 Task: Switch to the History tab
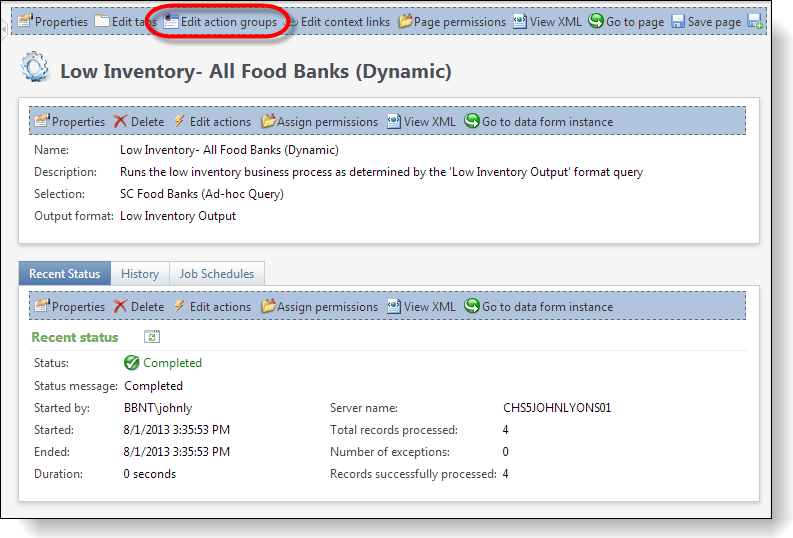coord(140,274)
